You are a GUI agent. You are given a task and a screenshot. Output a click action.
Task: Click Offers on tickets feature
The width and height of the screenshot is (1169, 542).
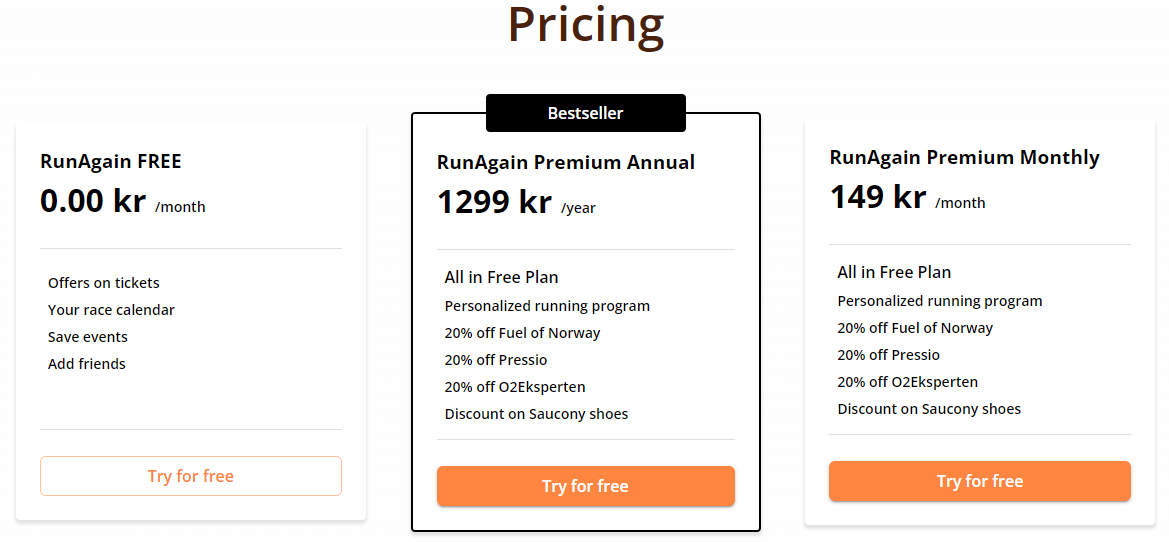pyautogui.click(x=104, y=283)
